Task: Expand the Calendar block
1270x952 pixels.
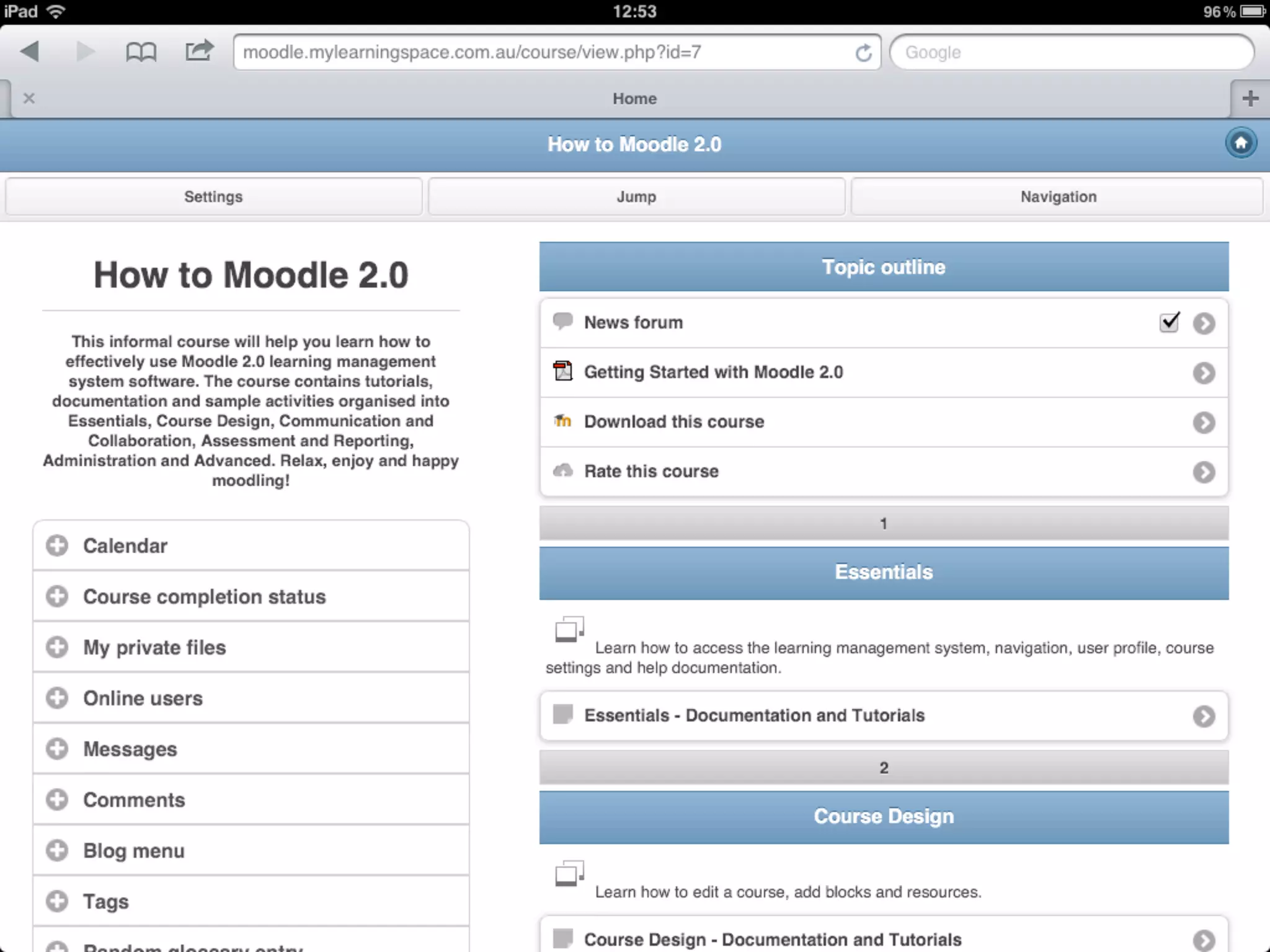Action: (x=57, y=545)
